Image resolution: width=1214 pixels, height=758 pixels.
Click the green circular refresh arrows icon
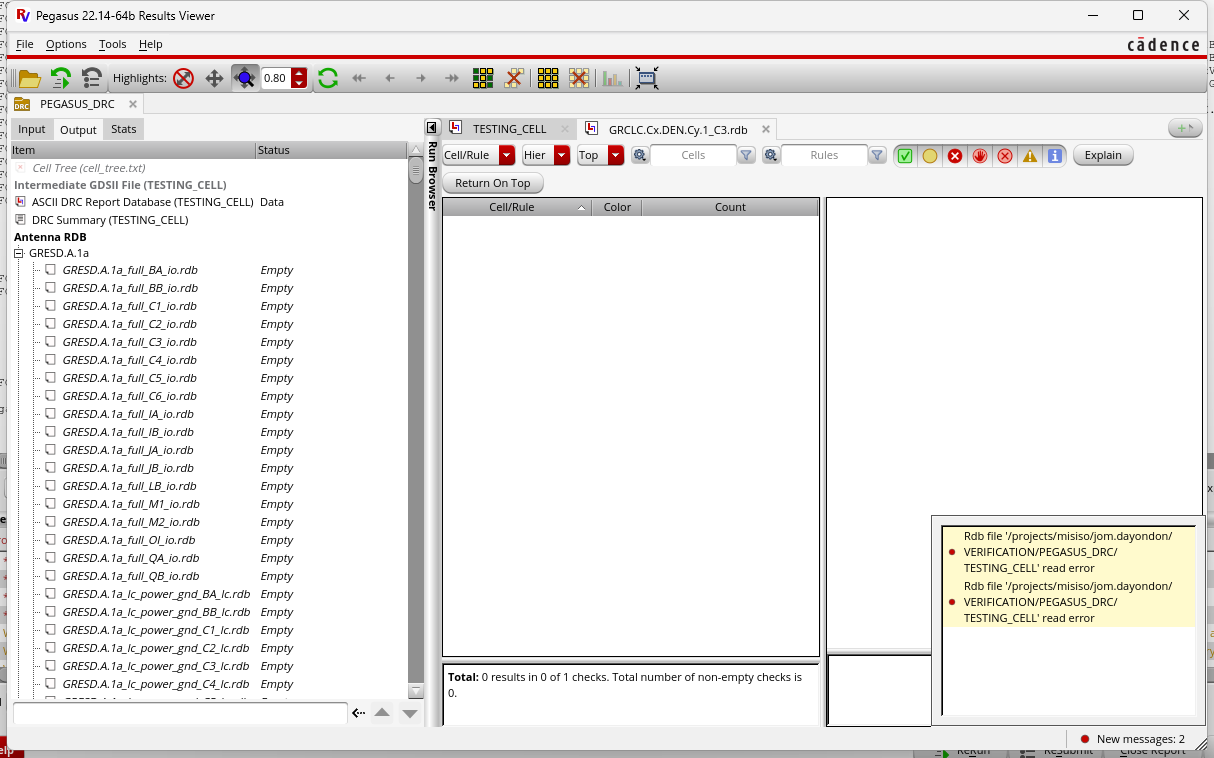coord(327,78)
